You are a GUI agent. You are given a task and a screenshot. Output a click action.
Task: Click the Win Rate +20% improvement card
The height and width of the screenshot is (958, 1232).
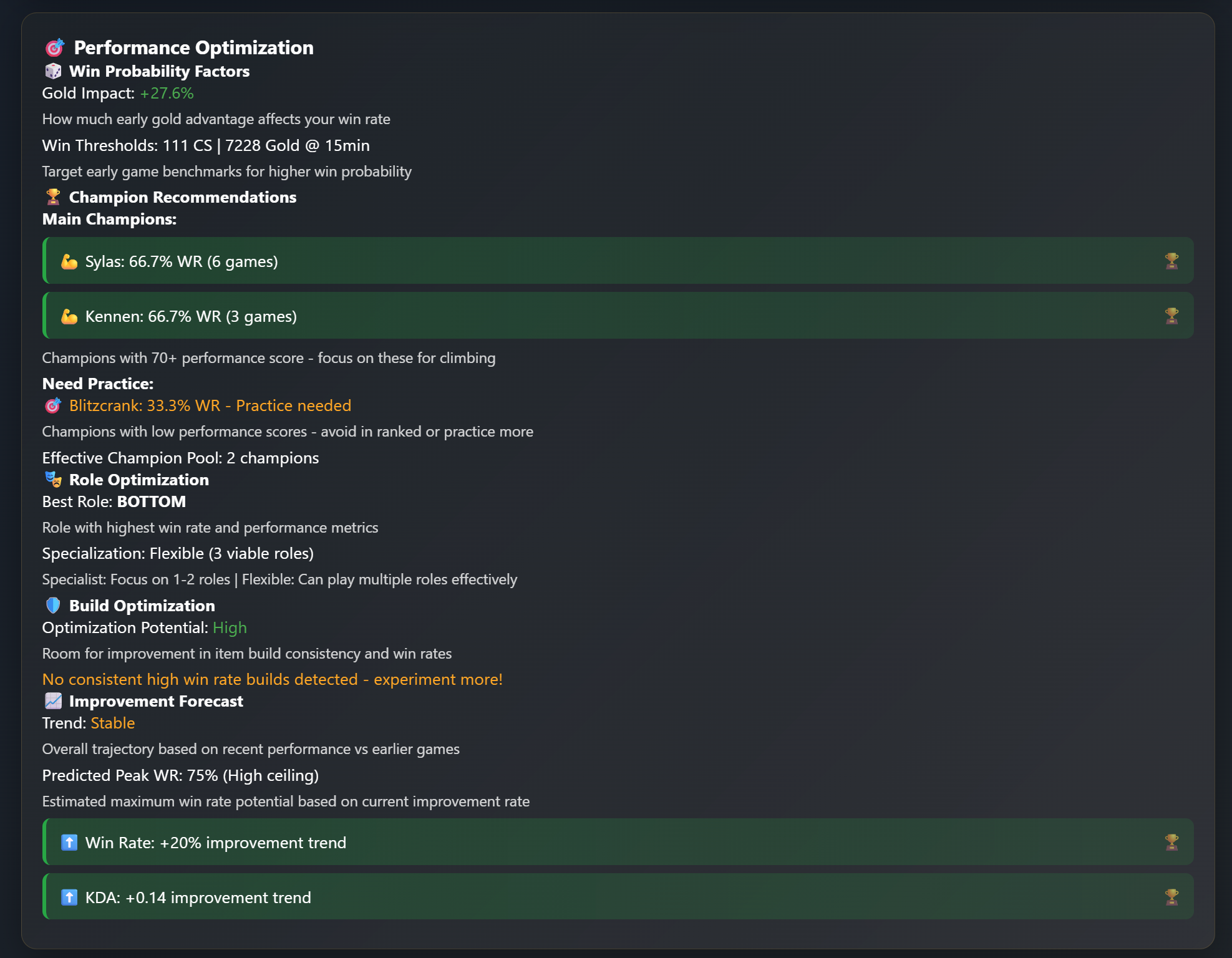point(618,843)
